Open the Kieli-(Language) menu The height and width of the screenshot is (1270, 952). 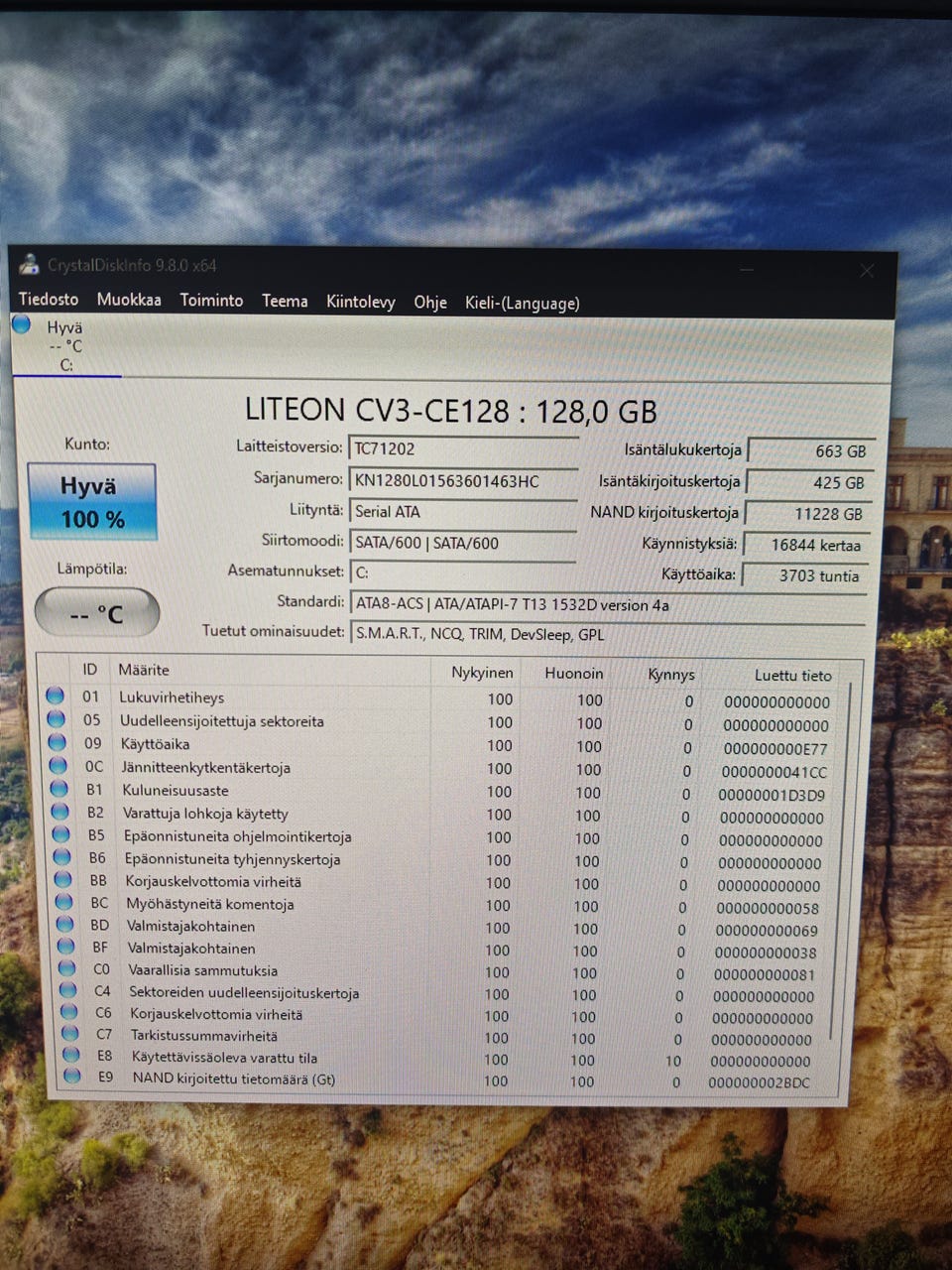click(523, 304)
